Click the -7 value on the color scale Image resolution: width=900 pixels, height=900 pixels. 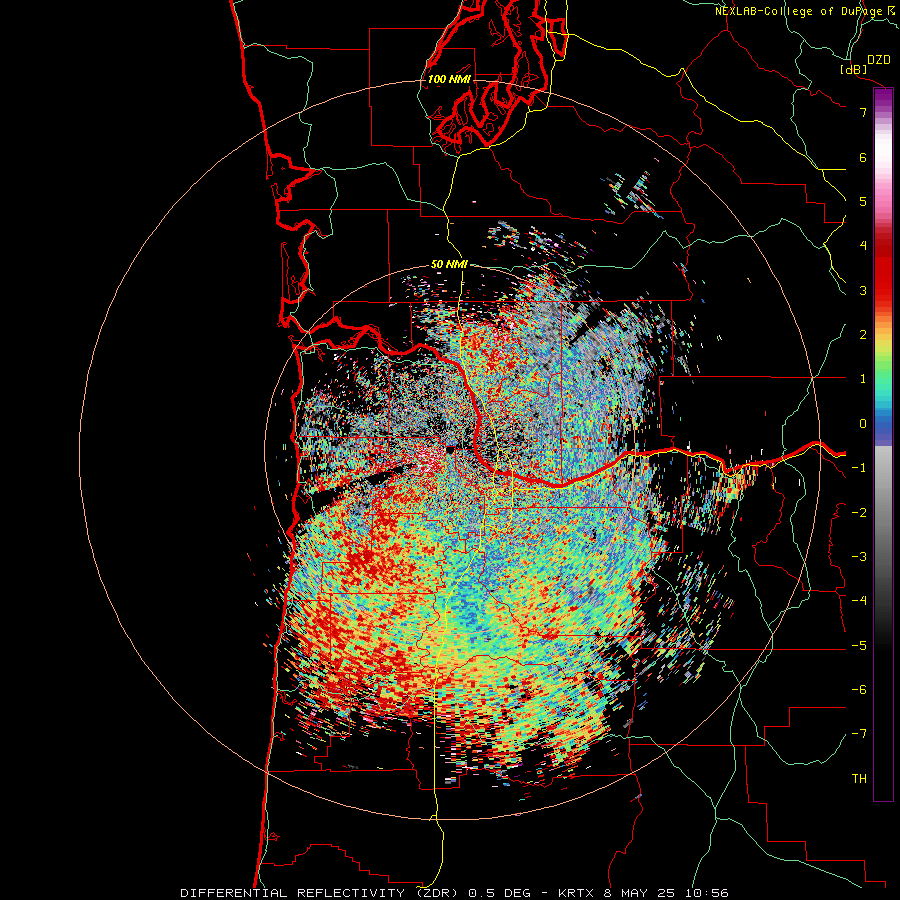tap(859, 734)
